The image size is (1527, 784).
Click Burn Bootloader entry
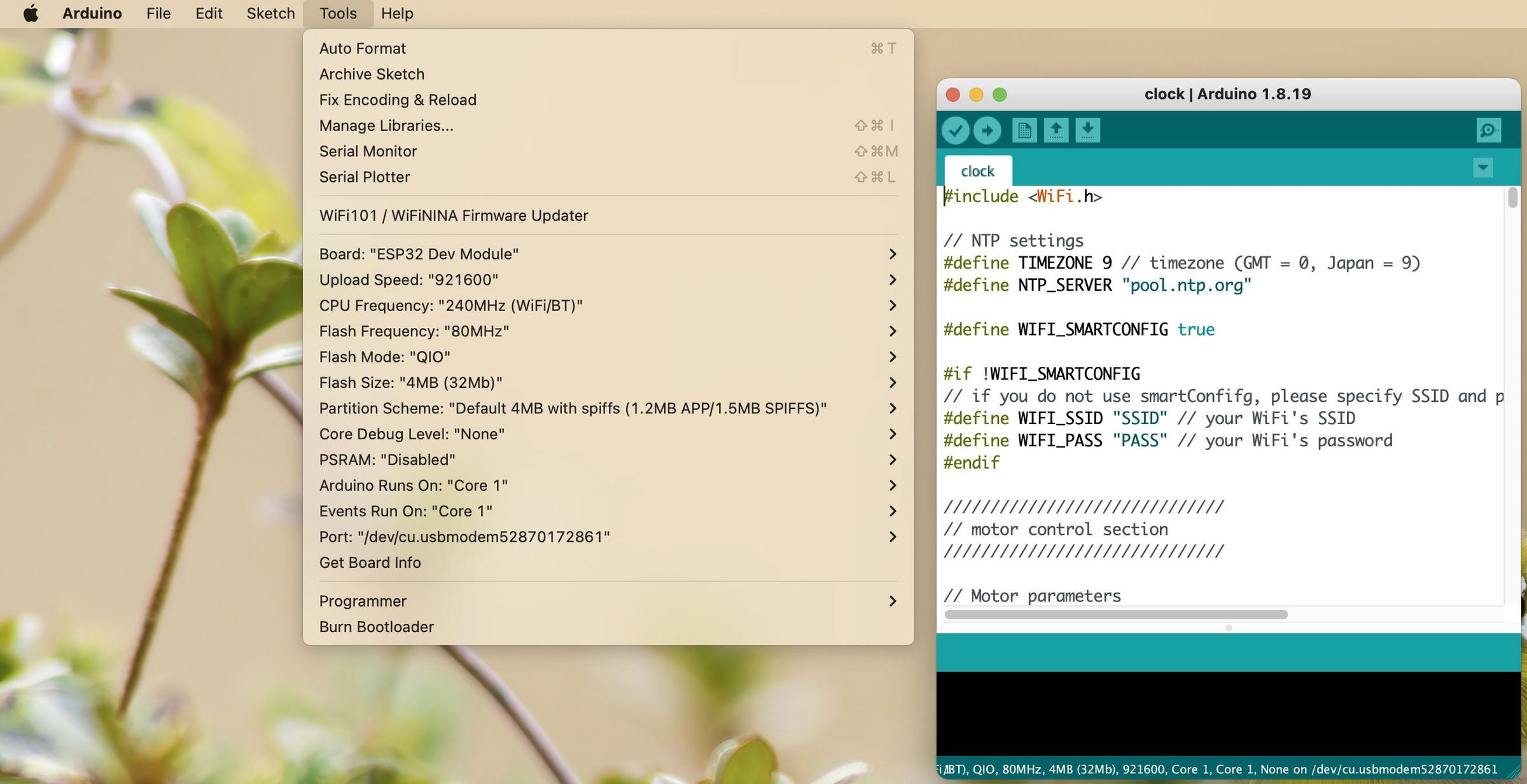[376, 627]
